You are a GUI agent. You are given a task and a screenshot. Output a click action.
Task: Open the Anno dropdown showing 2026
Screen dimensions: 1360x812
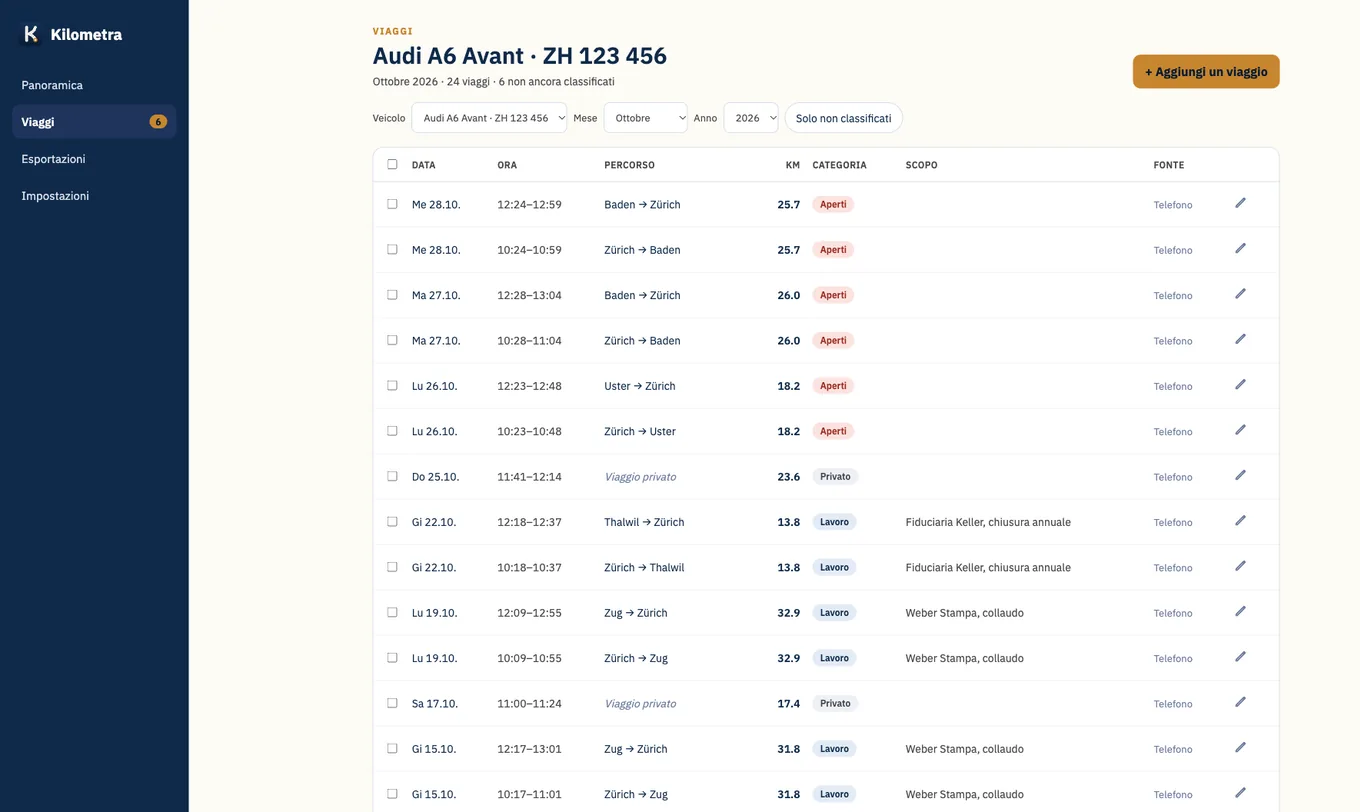click(x=751, y=118)
